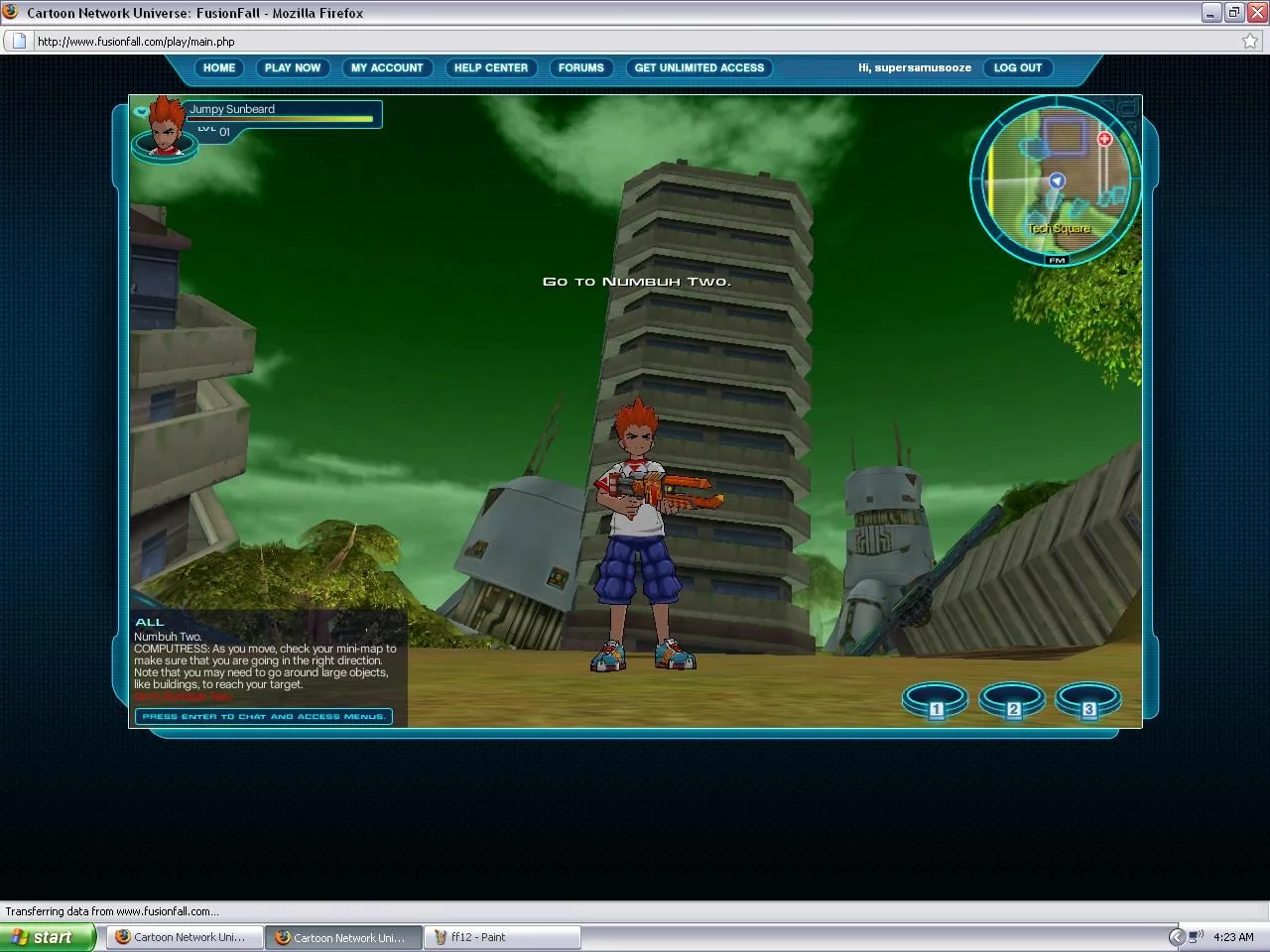Click the Firefox icon in title bar
Viewport: 1270px width, 952px height.
11,13
